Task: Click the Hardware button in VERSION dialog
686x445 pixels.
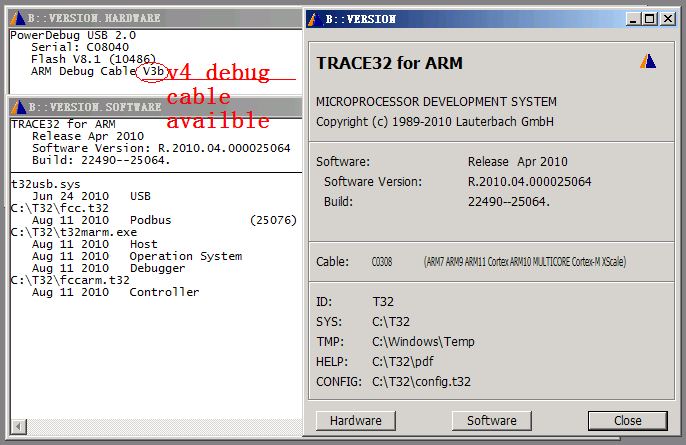Action: 356,420
